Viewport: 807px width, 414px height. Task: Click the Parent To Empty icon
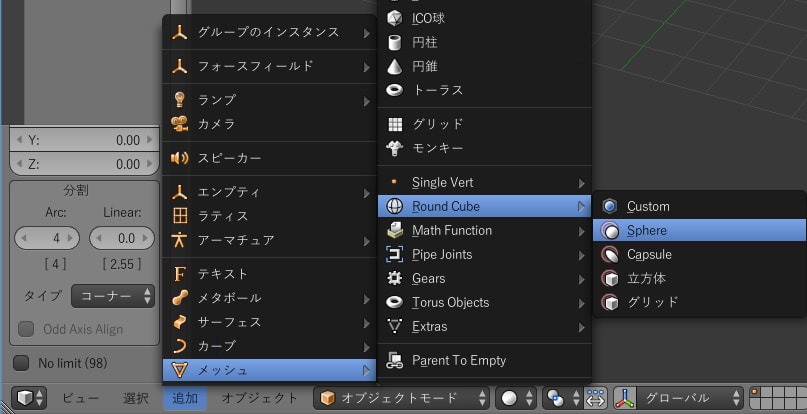pos(395,360)
